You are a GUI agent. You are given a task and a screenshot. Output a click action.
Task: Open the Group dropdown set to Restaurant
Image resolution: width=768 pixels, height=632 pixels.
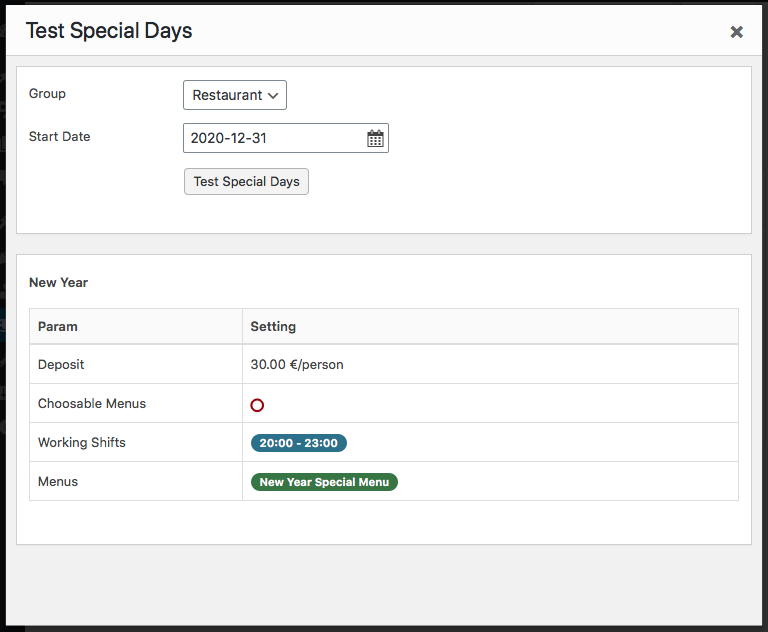(235, 95)
